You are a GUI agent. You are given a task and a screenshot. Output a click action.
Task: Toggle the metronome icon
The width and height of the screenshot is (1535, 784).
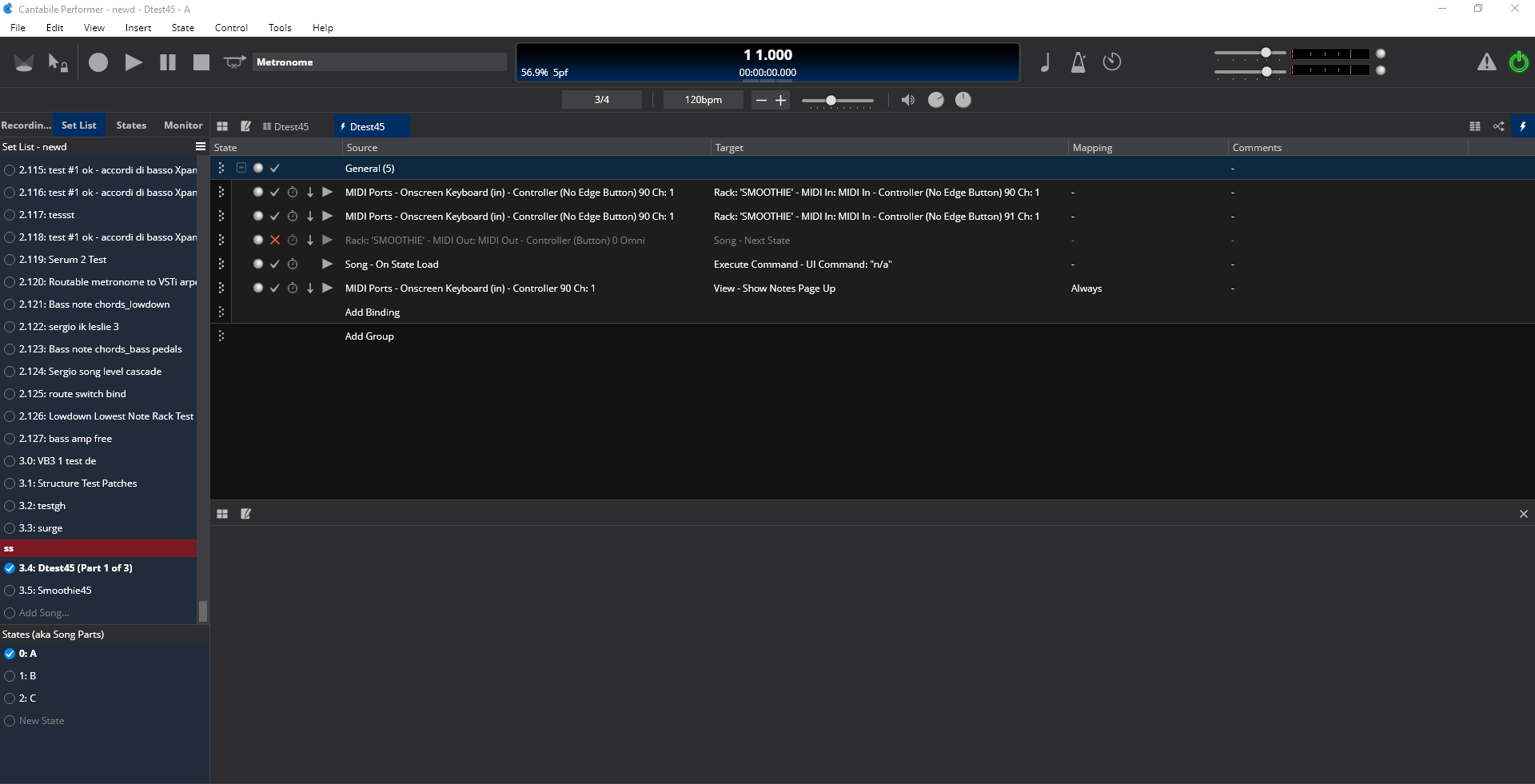click(x=1078, y=62)
